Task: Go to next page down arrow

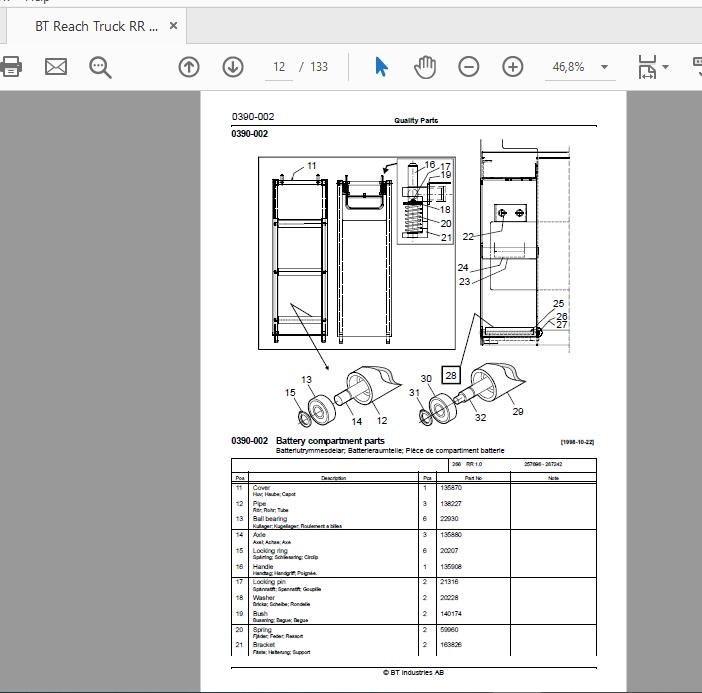Action: coord(233,67)
